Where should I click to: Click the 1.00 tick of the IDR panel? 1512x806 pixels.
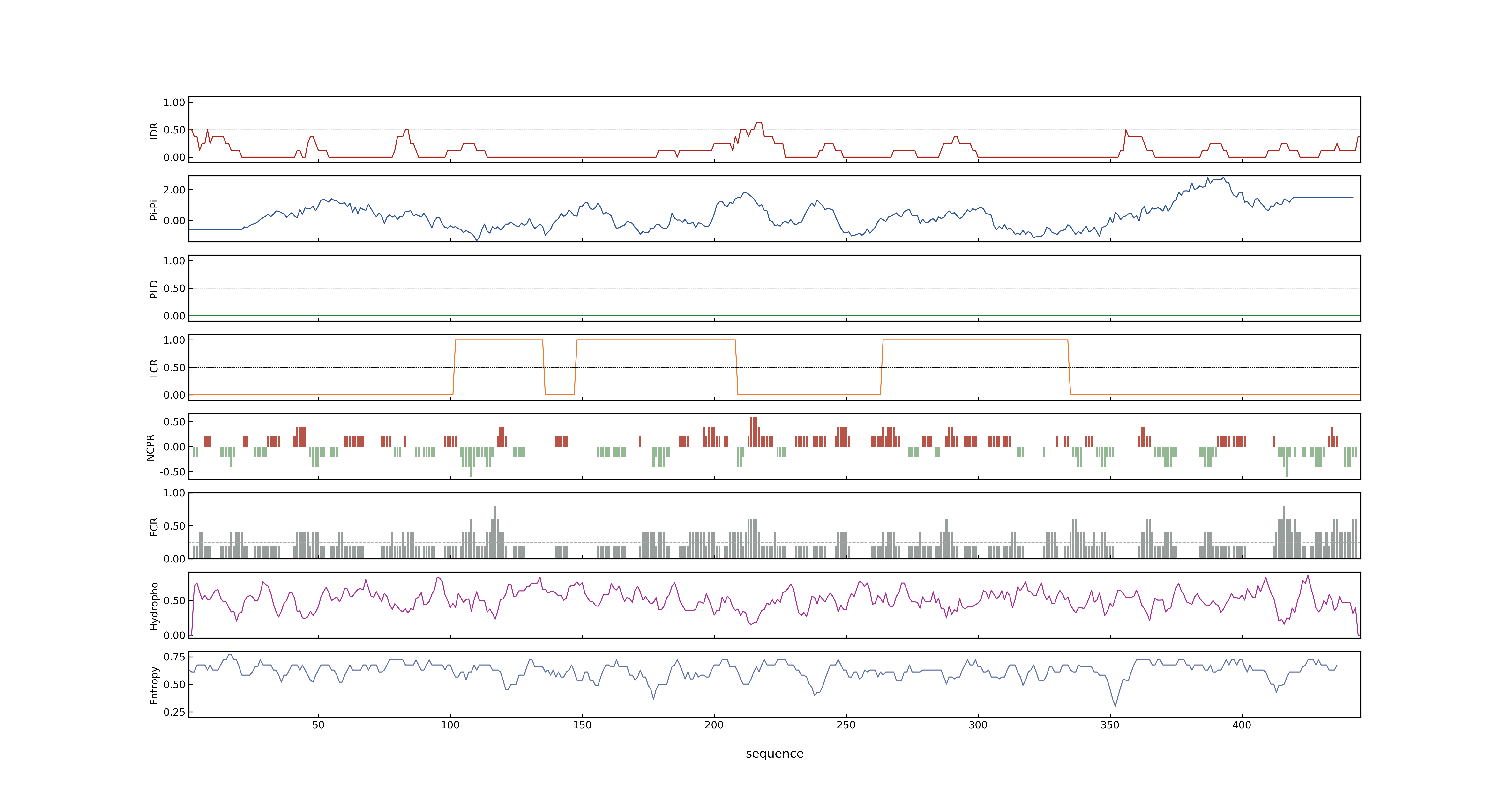tap(174, 103)
